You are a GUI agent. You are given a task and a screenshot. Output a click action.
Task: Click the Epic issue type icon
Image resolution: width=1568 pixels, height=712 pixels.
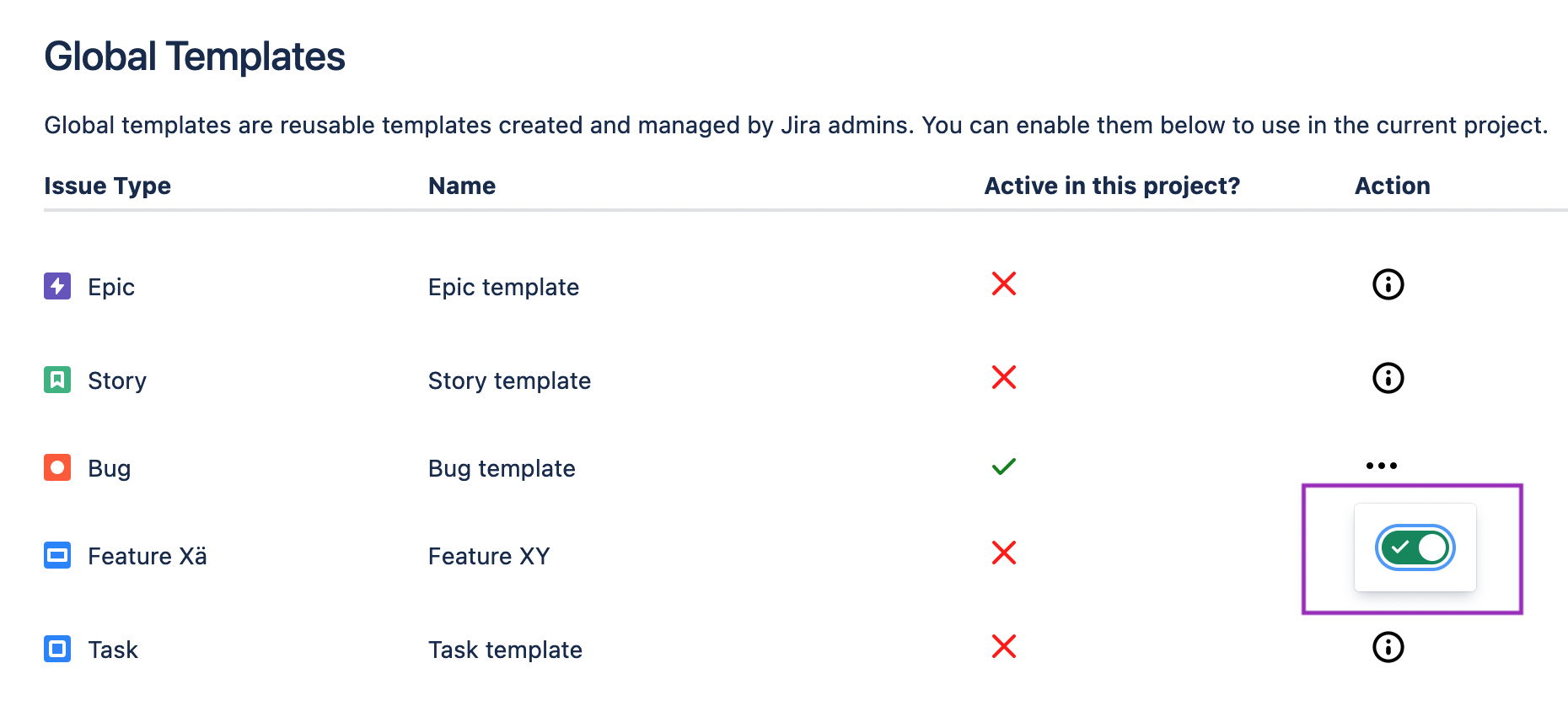[56, 286]
